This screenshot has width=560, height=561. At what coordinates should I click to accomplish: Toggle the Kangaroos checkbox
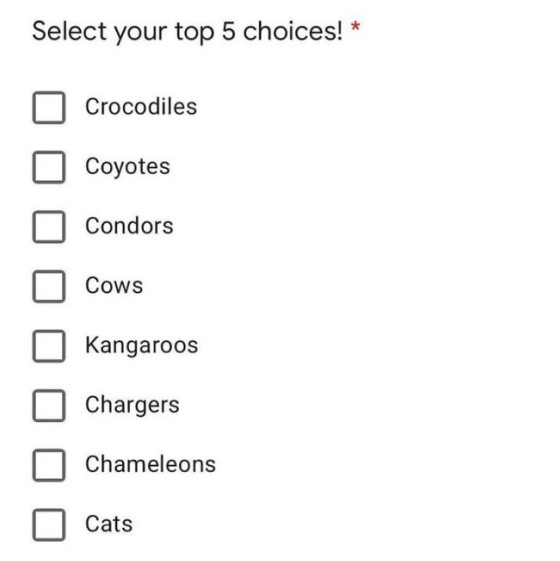click(x=49, y=346)
